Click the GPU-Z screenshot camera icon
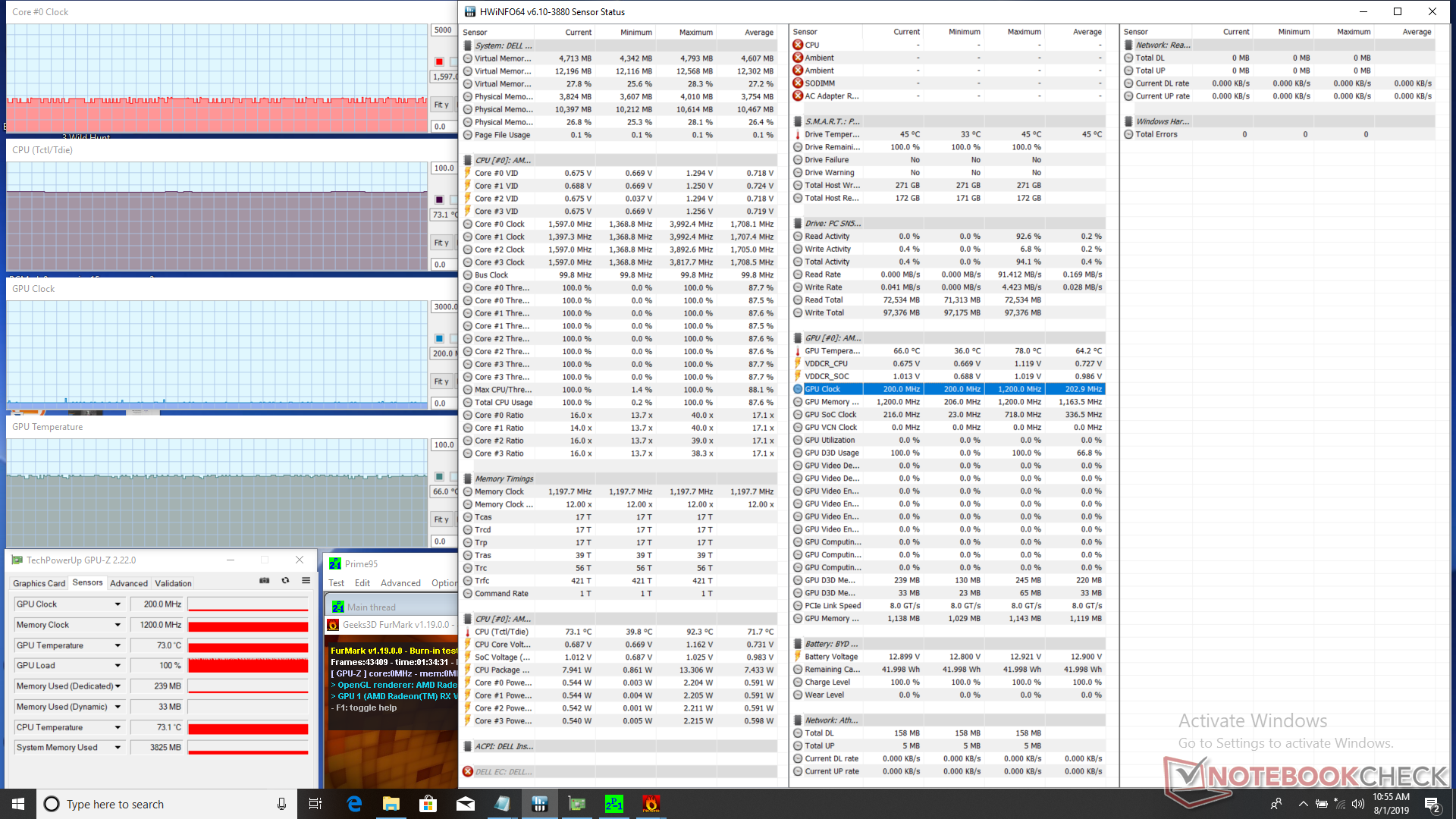1456x819 pixels. pos(265,581)
